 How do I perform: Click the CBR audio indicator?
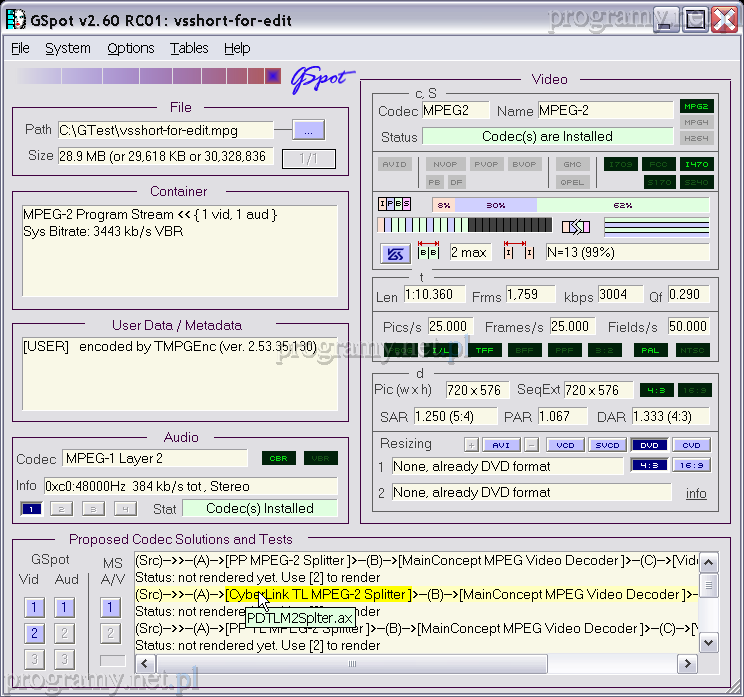pyautogui.click(x=279, y=459)
